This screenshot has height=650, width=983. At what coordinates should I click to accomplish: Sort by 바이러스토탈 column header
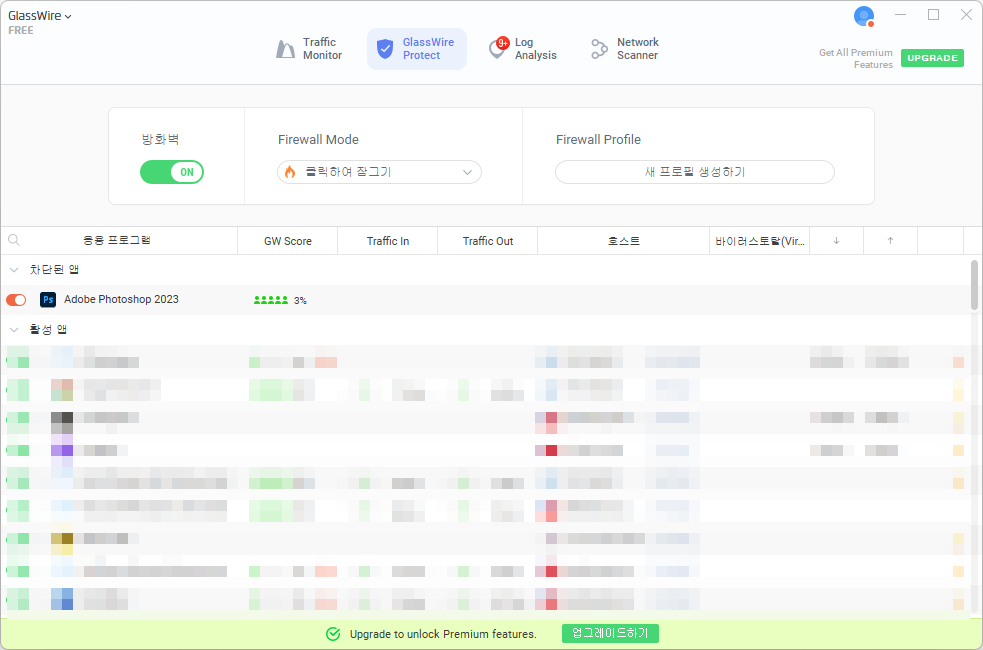pyautogui.click(x=760, y=241)
